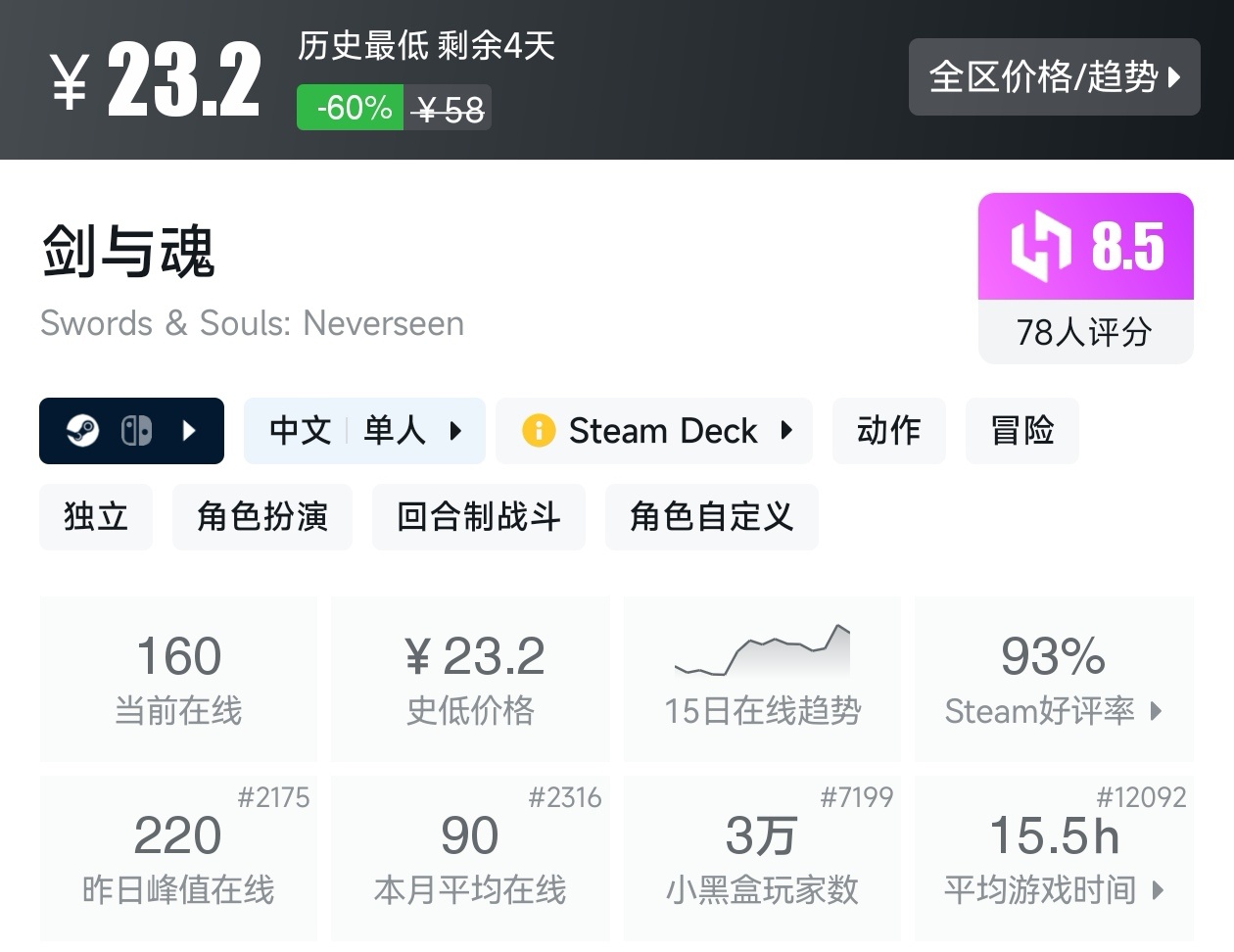Open 全区价格/趋势 regional prices
This screenshot has width=1234, height=952.
(x=1055, y=77)
